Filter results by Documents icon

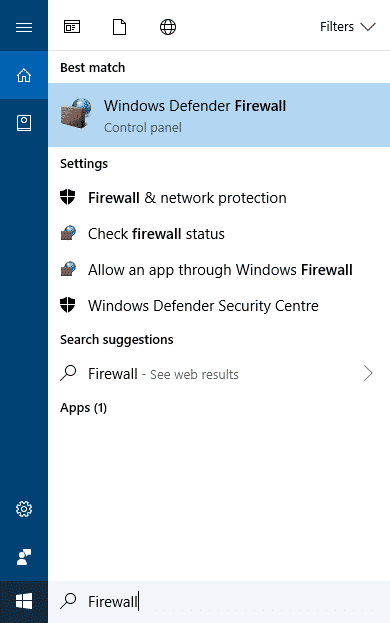[x=120, y=27]
